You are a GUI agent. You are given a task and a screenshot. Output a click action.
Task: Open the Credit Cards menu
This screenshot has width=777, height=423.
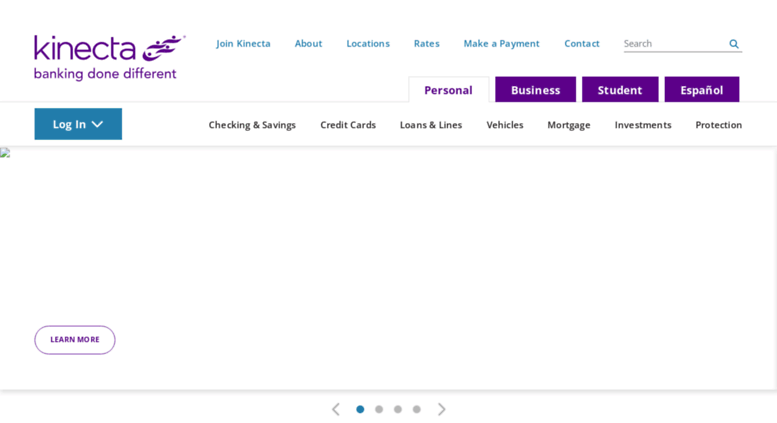pos(348,125)
